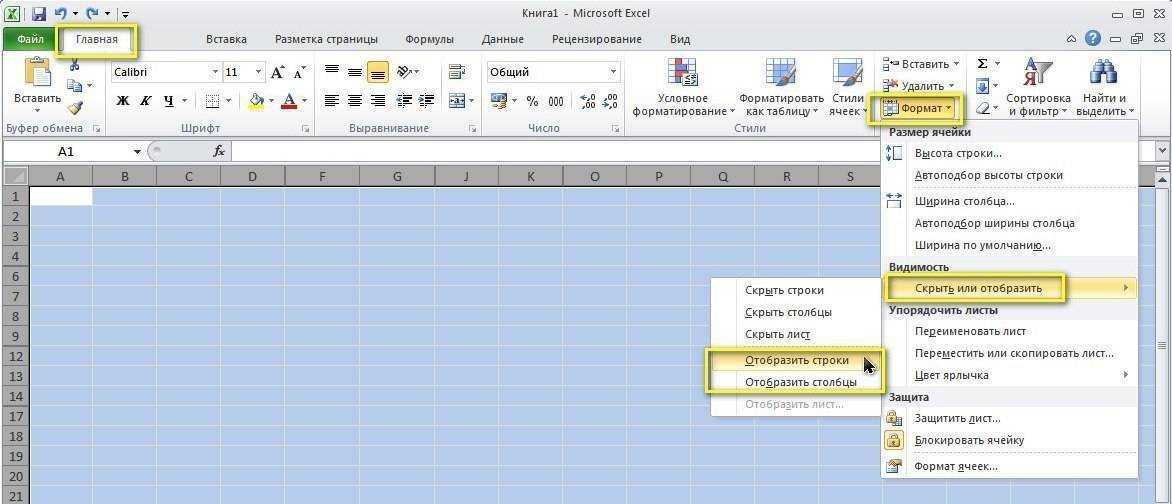This screenshot has height=504, width=1172.
Task: Open the Calibri font name dropdown
Action: point(215,73)
